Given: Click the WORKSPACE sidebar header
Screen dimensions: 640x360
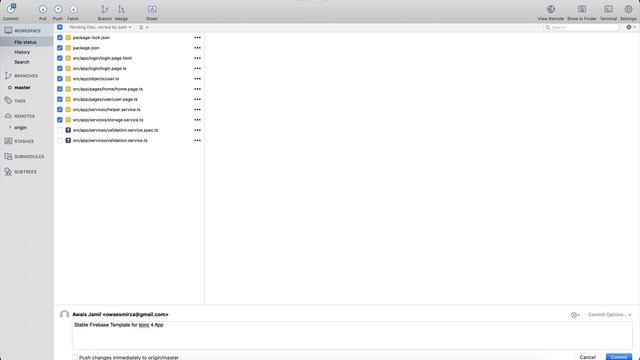Looking at the screenshot, I should click(x=23, y=31).
